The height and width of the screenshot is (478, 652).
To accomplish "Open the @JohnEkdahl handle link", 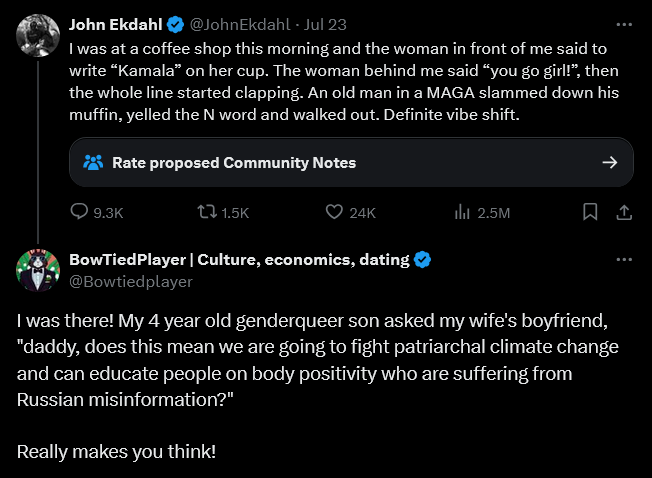I will 240,25.
